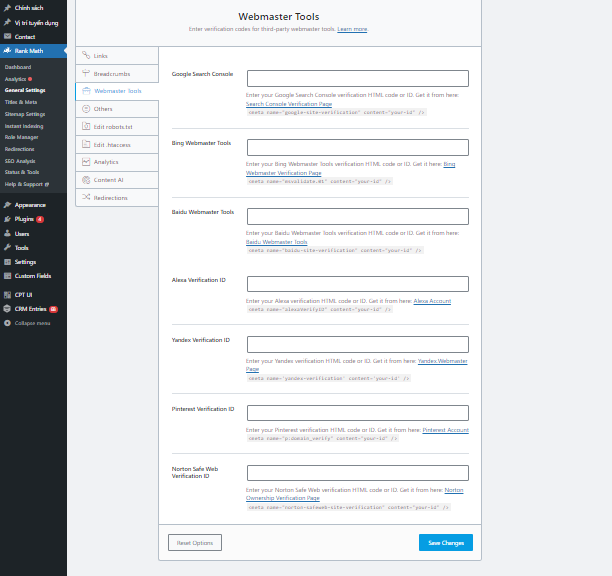This screenshot has height=576, width=612.
Task: Open Help & Support link
Action: pyautogui.click(x=27, y=184)
